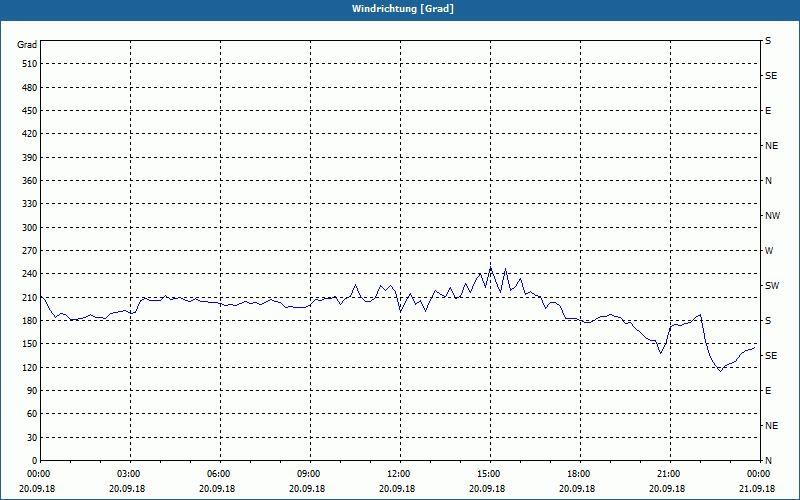Screen dimensions: 800x500
Task: Select the 180 degree axis label
Action: click(30, 321)
